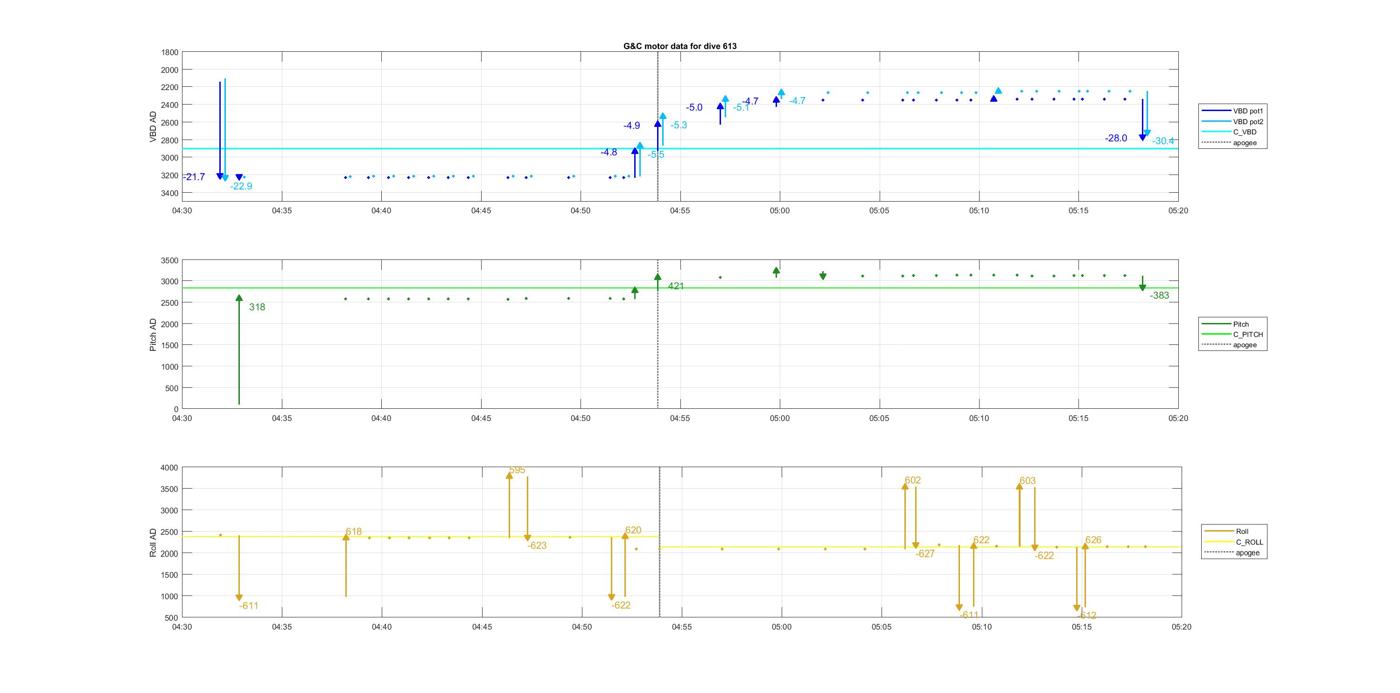Click the 'Pitch AD' y-axis label

pos(154,335)
